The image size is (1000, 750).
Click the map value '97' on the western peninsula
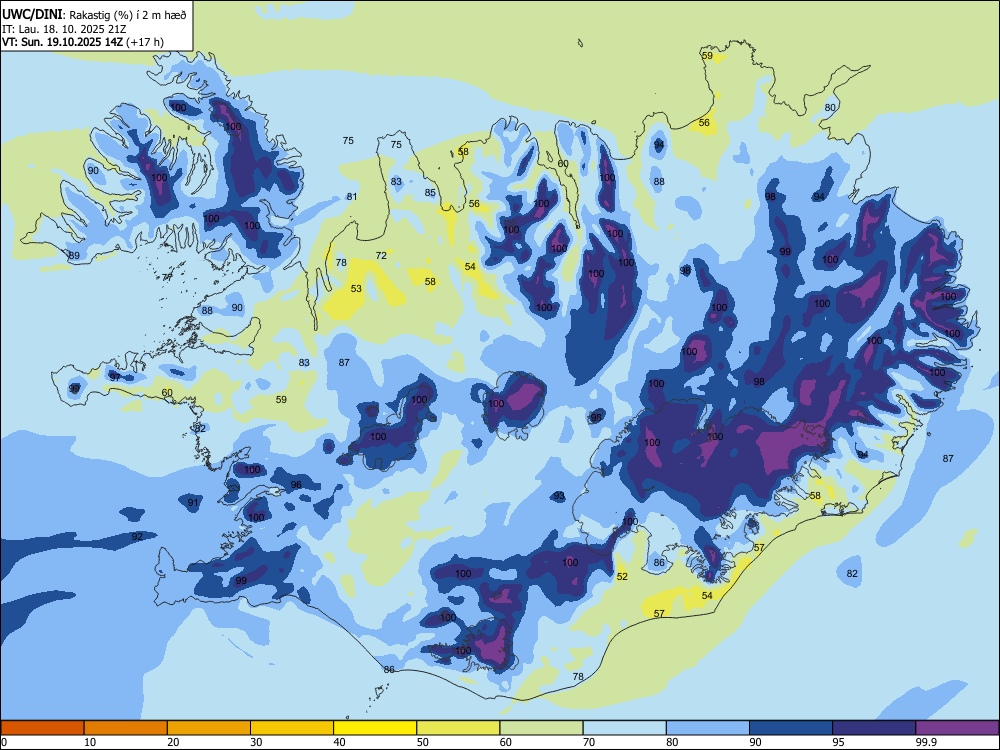tap(115, 377)
